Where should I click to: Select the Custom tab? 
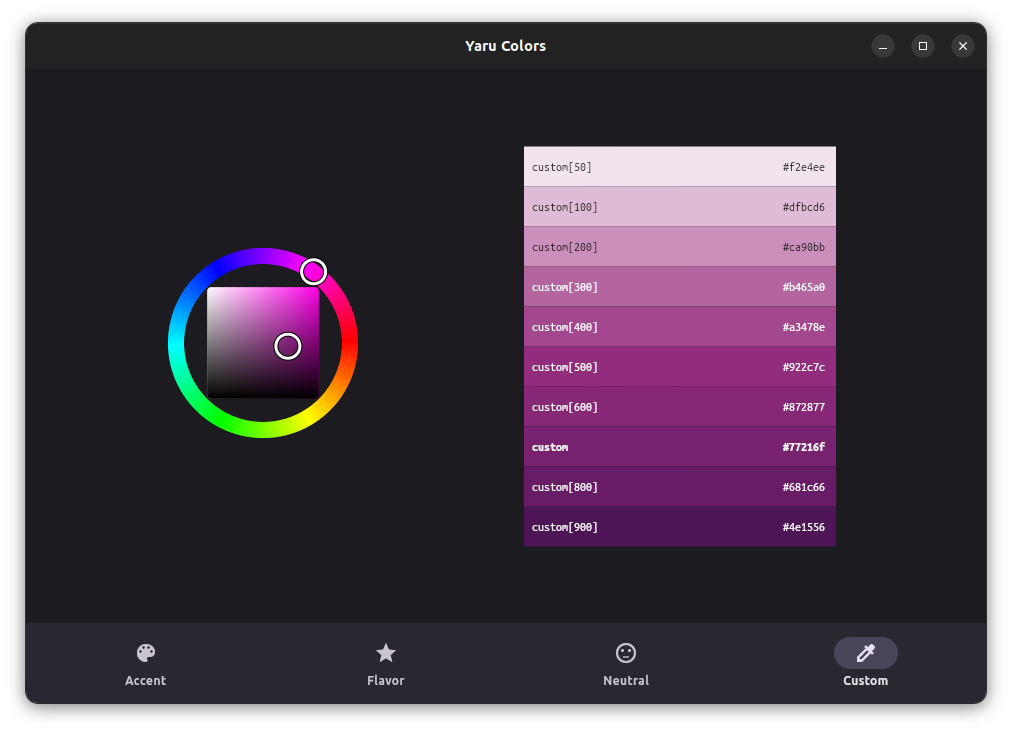[x=865, y=664]
